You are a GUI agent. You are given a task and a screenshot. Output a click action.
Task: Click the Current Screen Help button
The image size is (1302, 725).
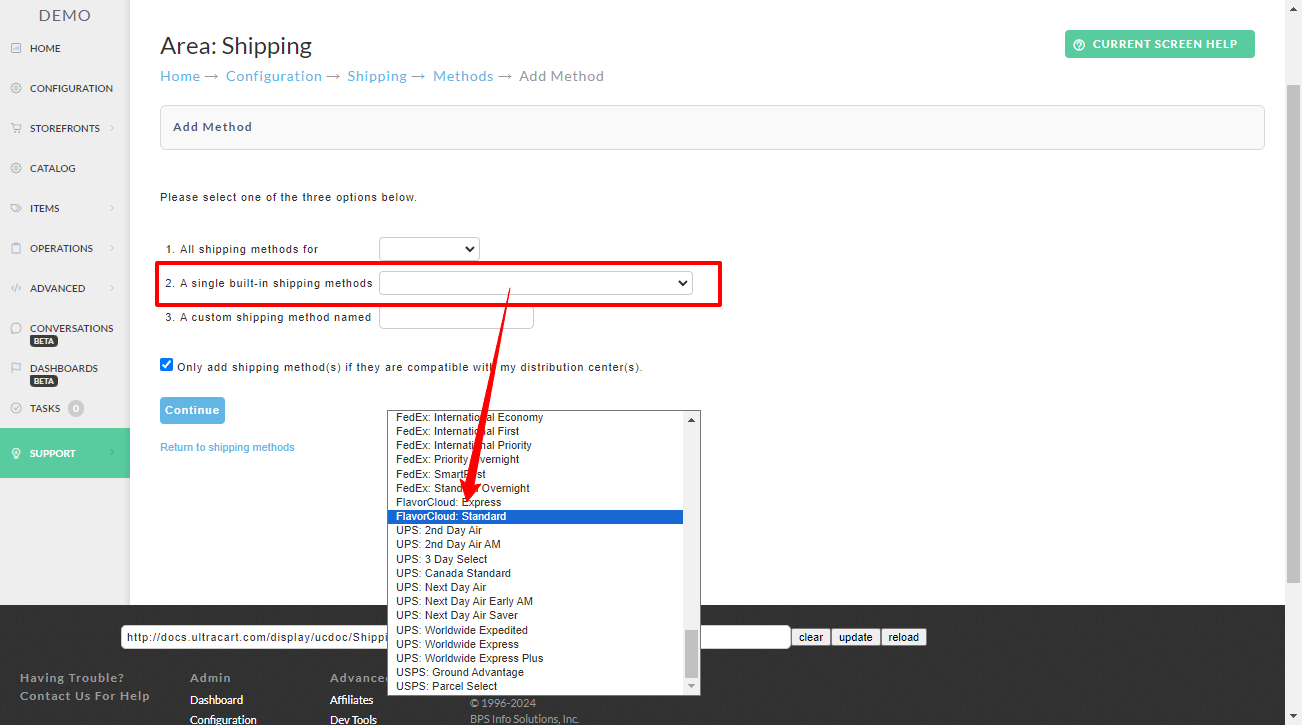pyautogui.click(x=1159, y=44)
